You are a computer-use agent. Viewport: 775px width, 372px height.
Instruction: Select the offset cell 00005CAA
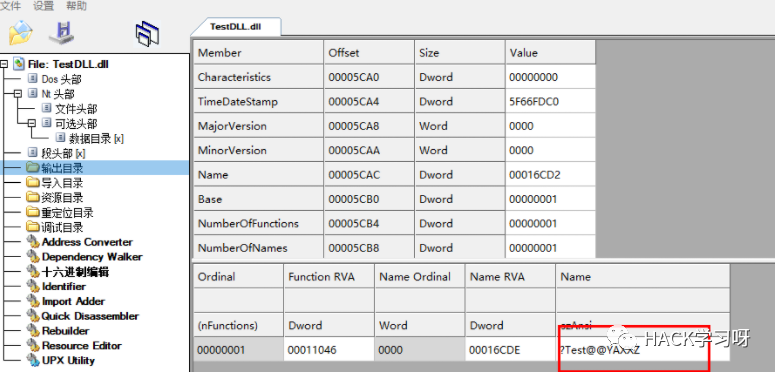point(369,150)
